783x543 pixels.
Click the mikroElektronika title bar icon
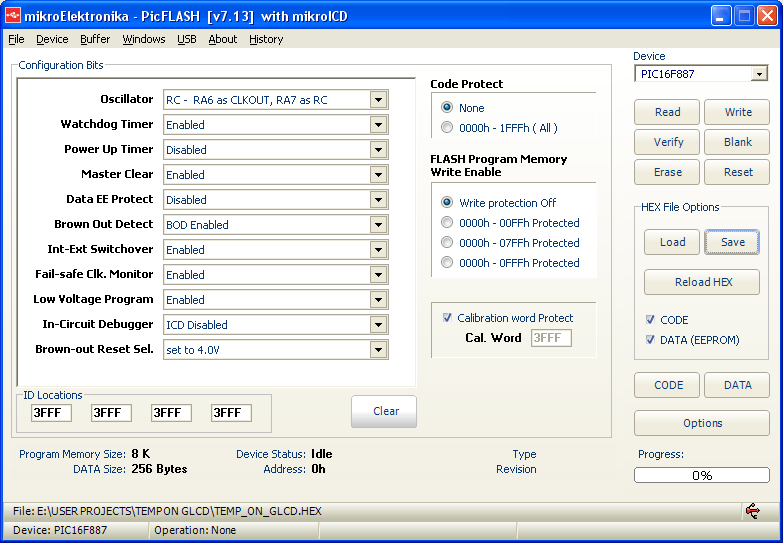click(13, 15)
